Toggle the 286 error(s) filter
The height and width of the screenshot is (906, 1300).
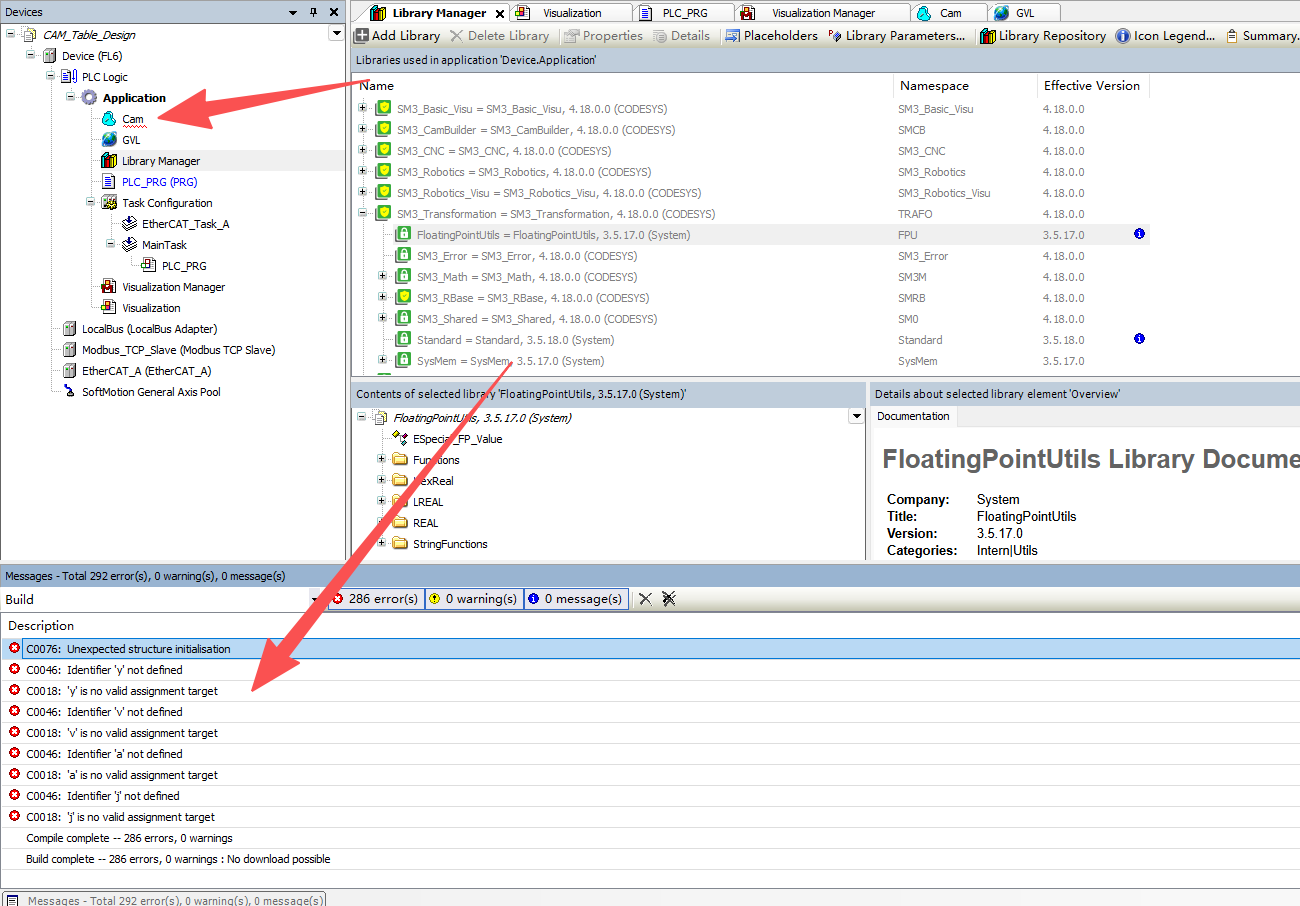pos(375,599)
